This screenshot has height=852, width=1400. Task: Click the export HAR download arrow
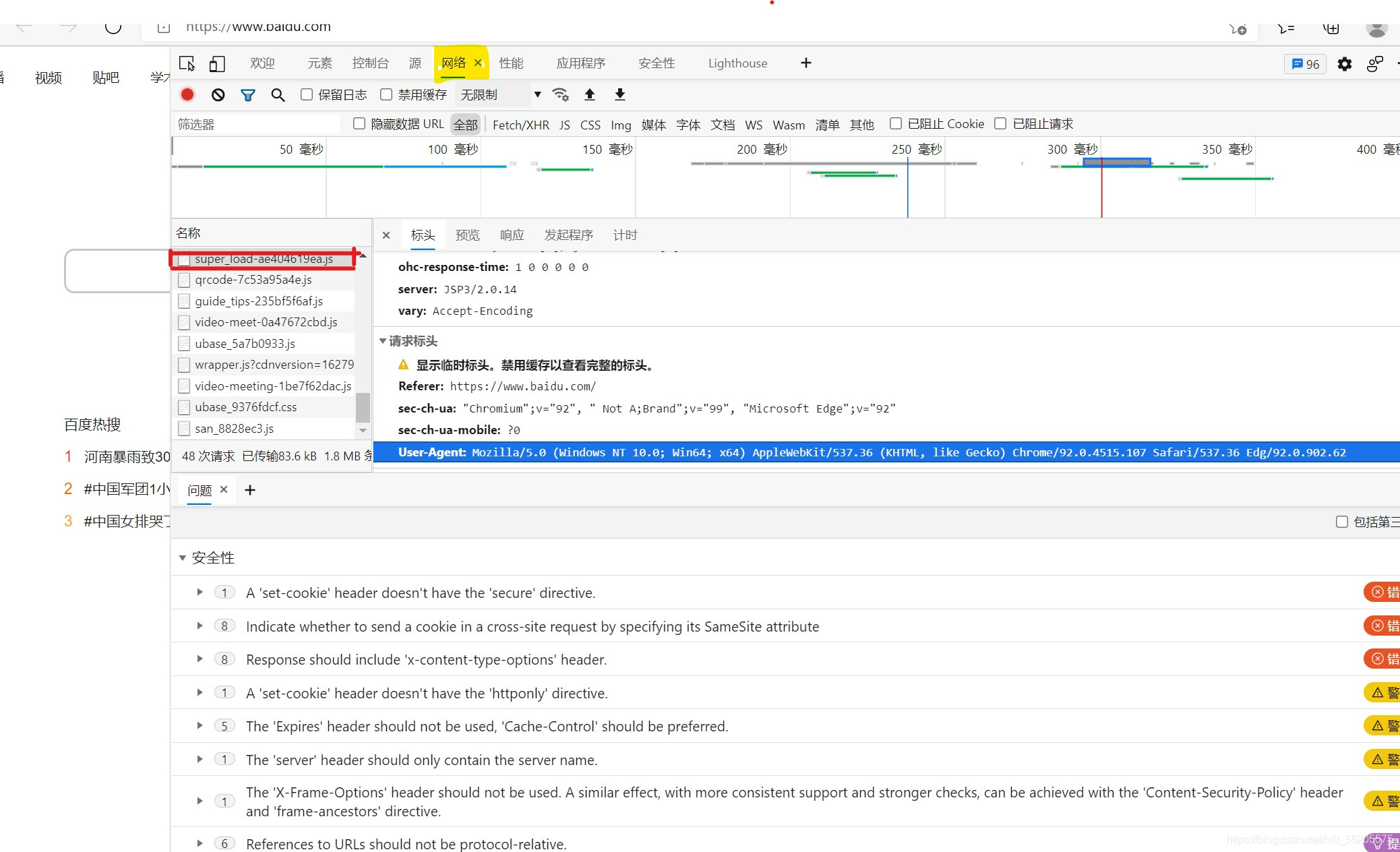coord(620,95)
